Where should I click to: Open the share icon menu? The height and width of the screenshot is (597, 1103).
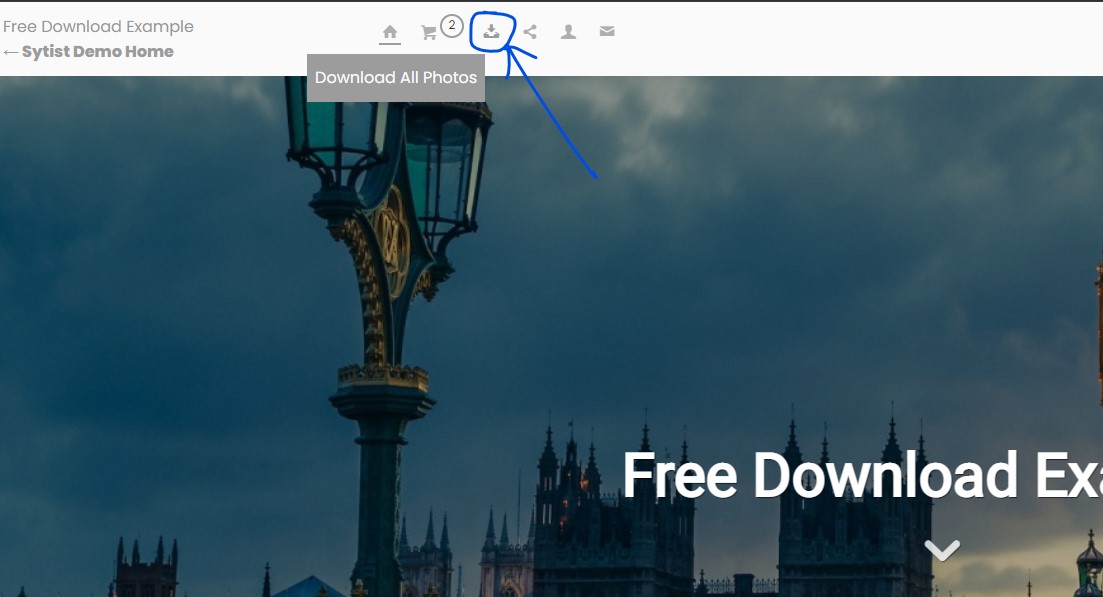[530, 32]
